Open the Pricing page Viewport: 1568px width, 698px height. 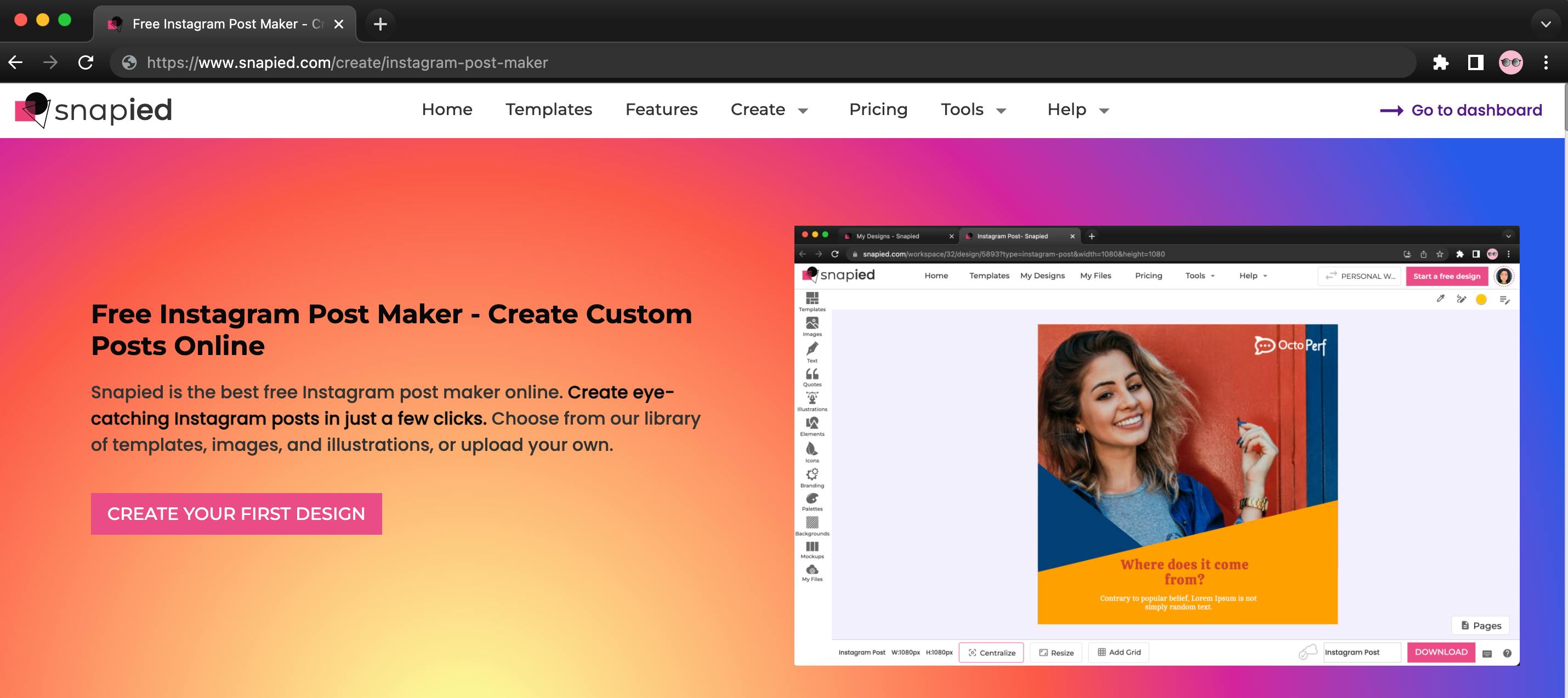tap(878, 110)
